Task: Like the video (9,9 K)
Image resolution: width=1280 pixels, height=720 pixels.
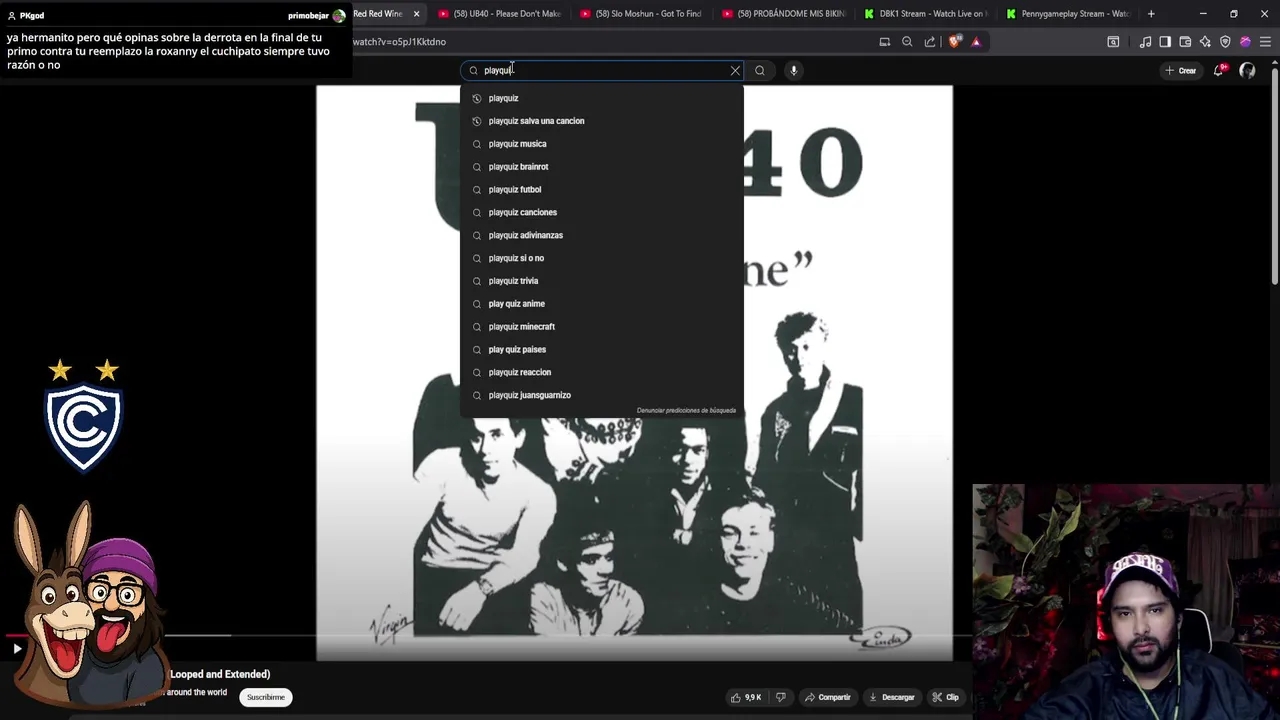Action: pyautogui.click(x=746, y=697)
